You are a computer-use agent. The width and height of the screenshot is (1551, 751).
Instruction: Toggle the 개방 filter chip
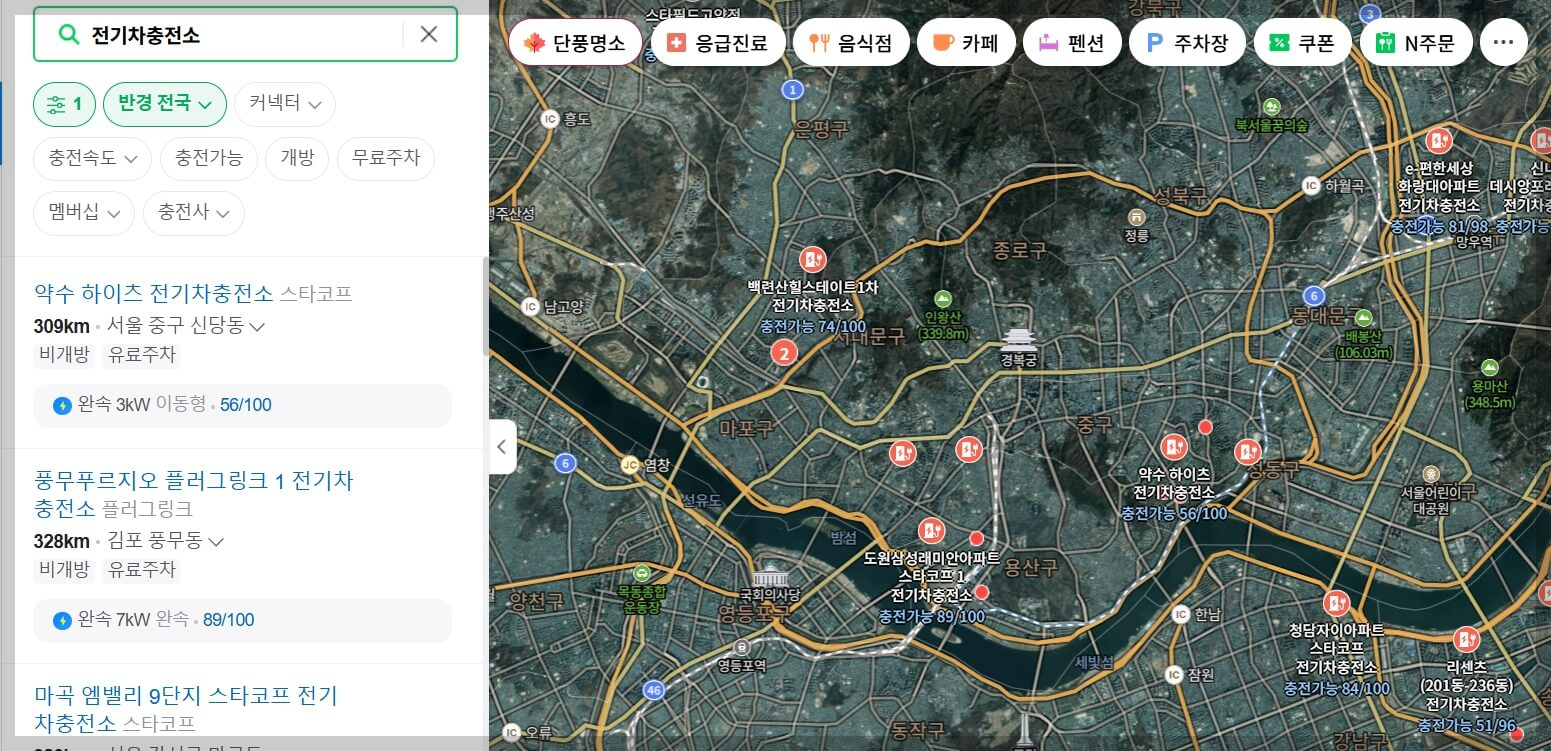297,158
